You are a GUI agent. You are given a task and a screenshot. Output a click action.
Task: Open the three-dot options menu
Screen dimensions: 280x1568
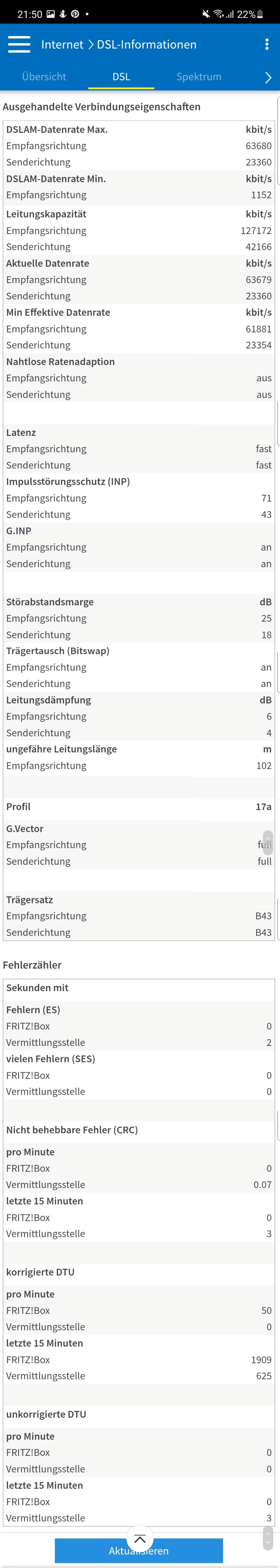pyautogui.click(x=267, y=44)
